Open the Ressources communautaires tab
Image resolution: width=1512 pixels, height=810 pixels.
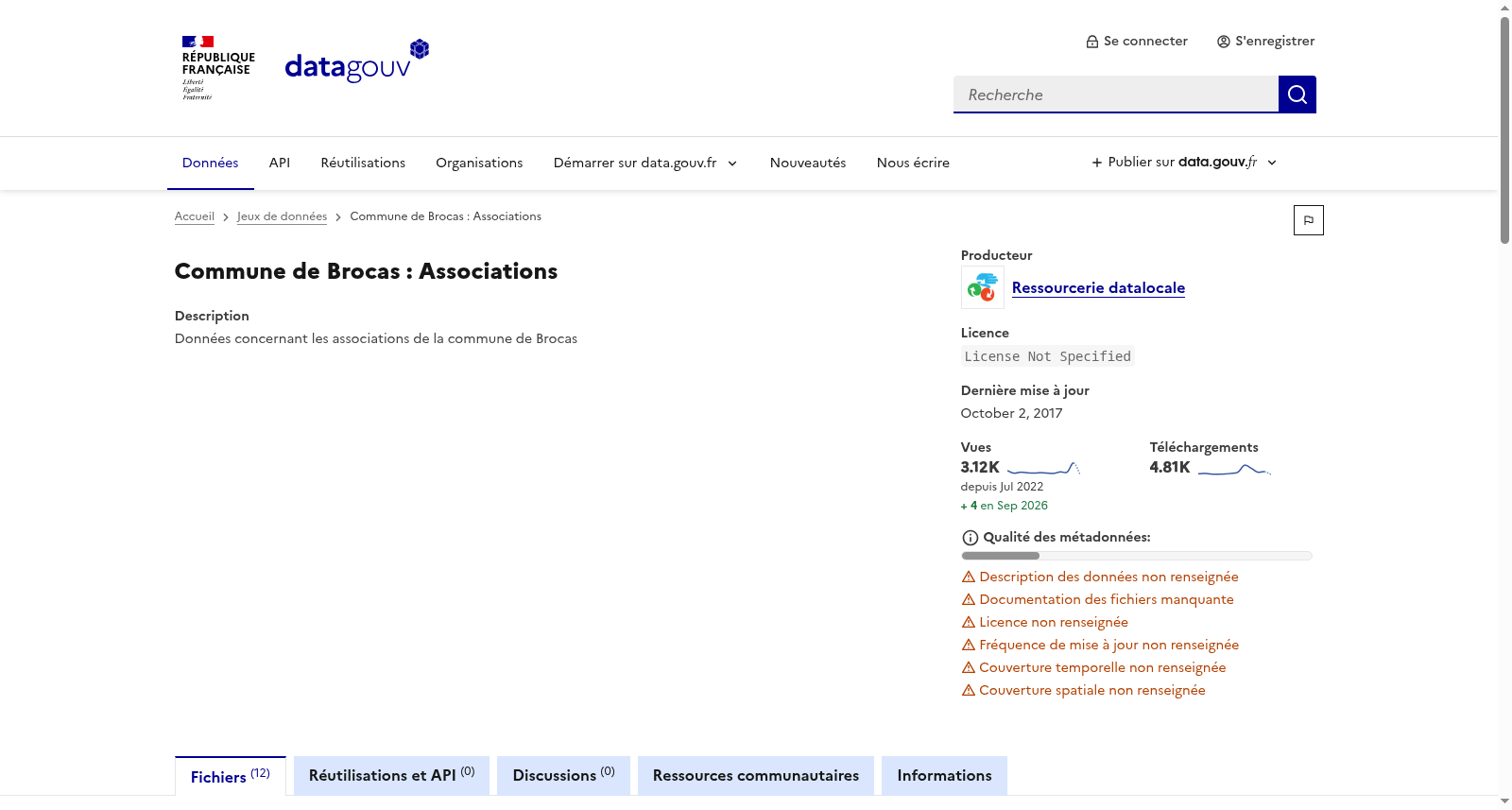(x=756, y=775)
